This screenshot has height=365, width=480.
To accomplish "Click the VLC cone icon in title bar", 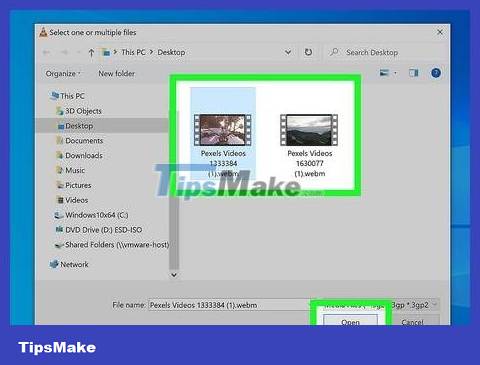I will 43,32.
